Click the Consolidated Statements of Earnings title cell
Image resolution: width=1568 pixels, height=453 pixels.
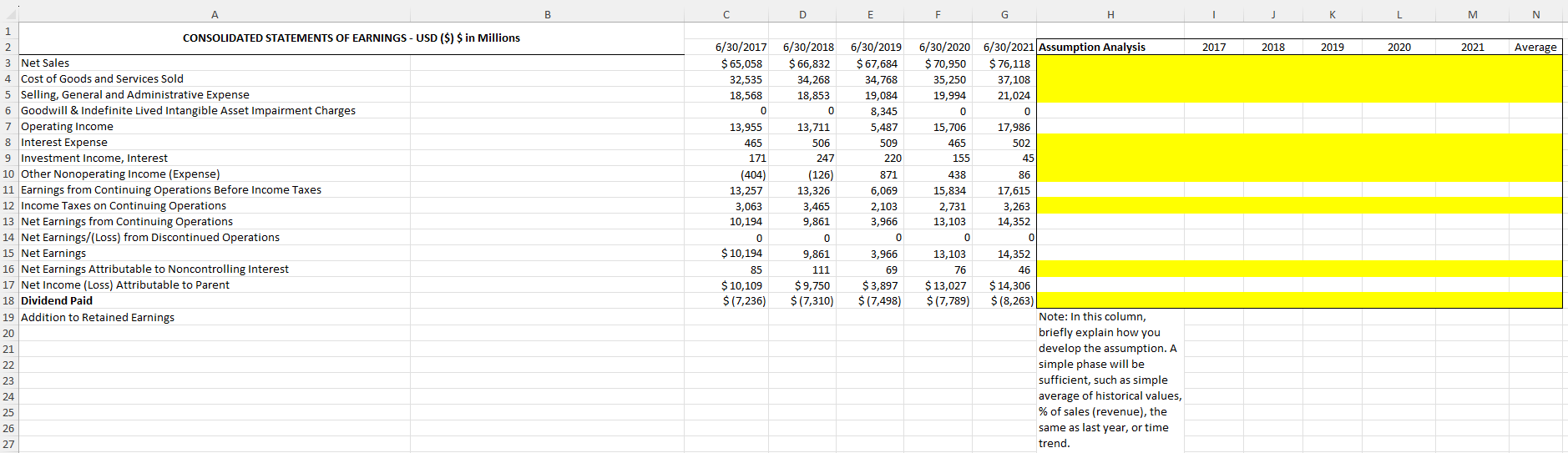(x=352, y=38)
